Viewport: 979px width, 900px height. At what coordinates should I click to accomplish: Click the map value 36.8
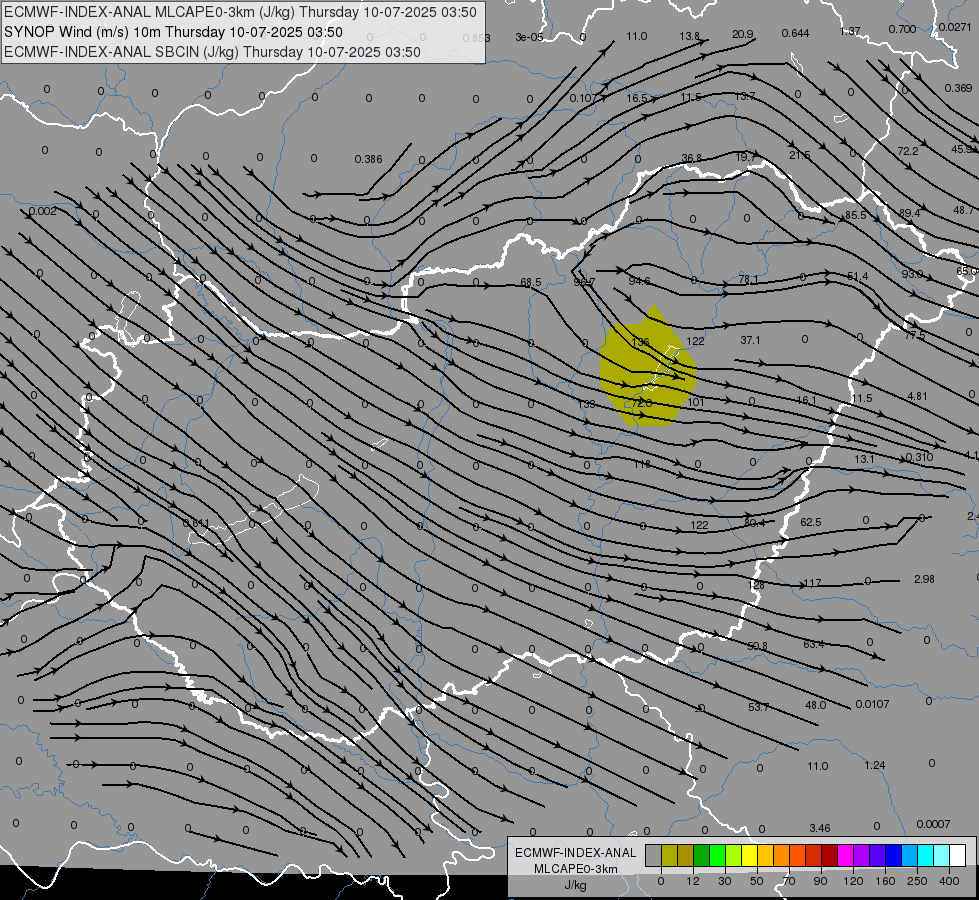coord(691,159)
